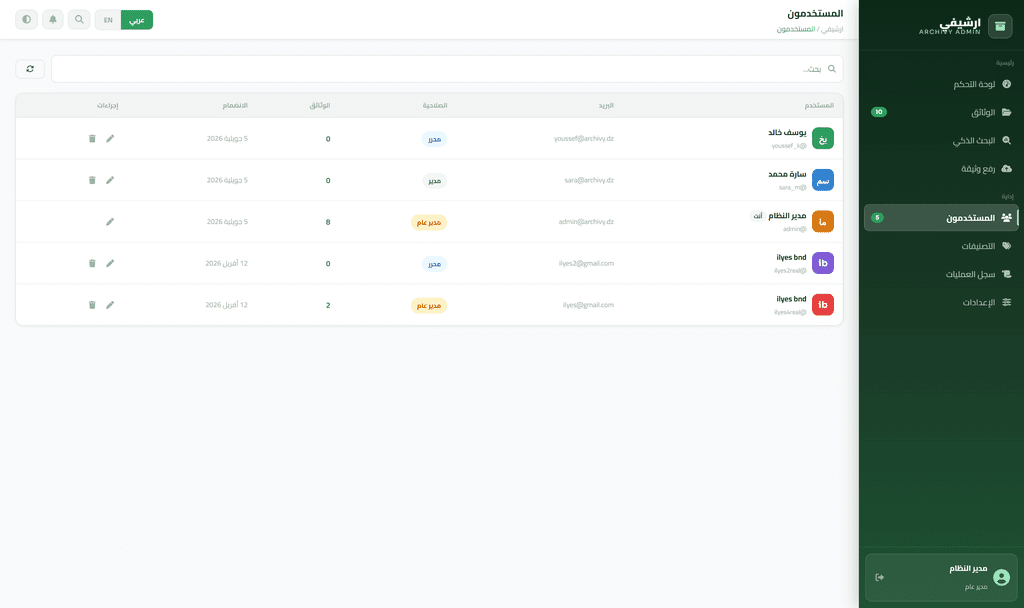
Task: Click the orange avatar of مدير النظام
Action: coord(823,222)
